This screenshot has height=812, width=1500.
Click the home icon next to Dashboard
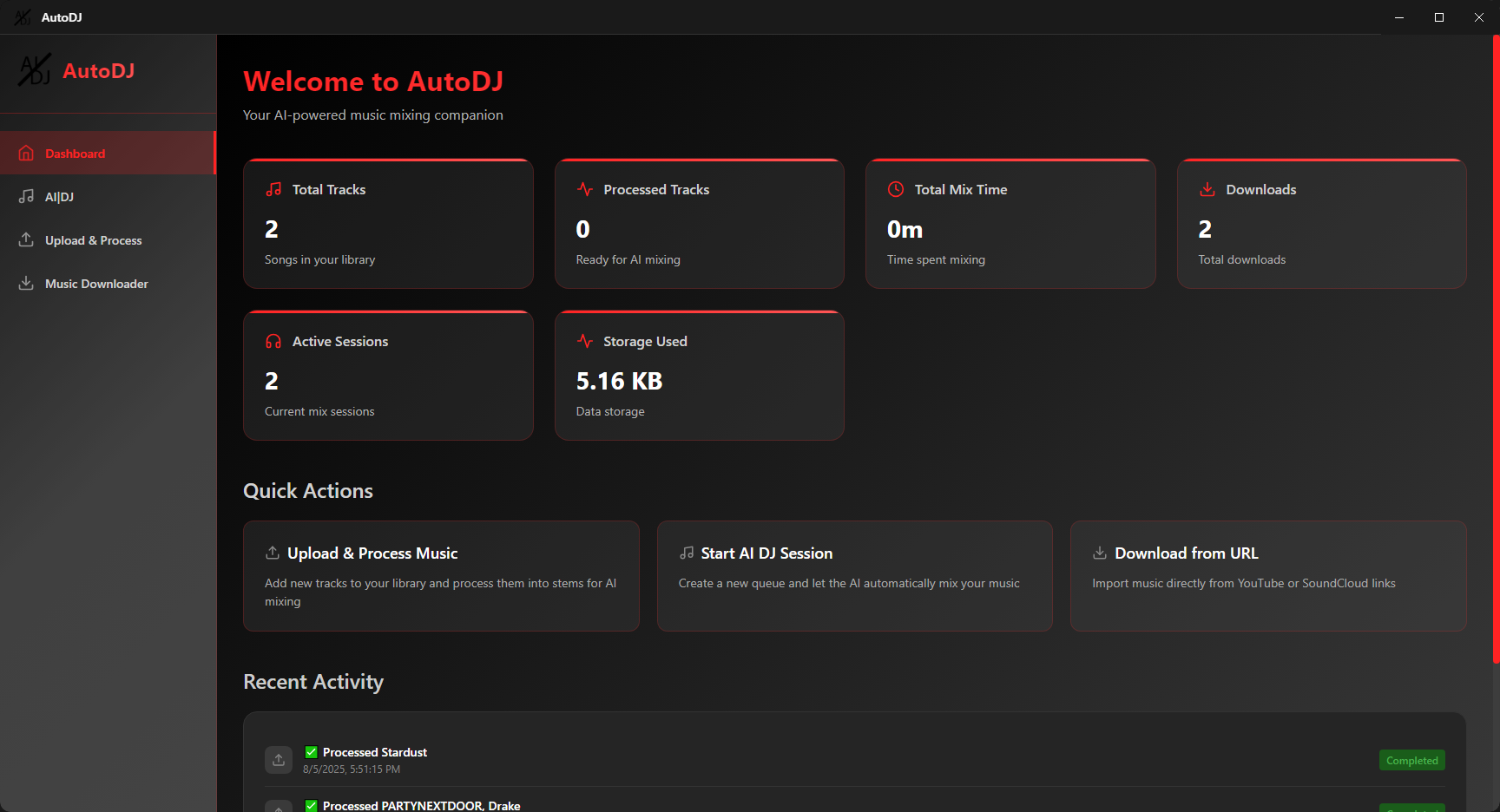point(26,153)
